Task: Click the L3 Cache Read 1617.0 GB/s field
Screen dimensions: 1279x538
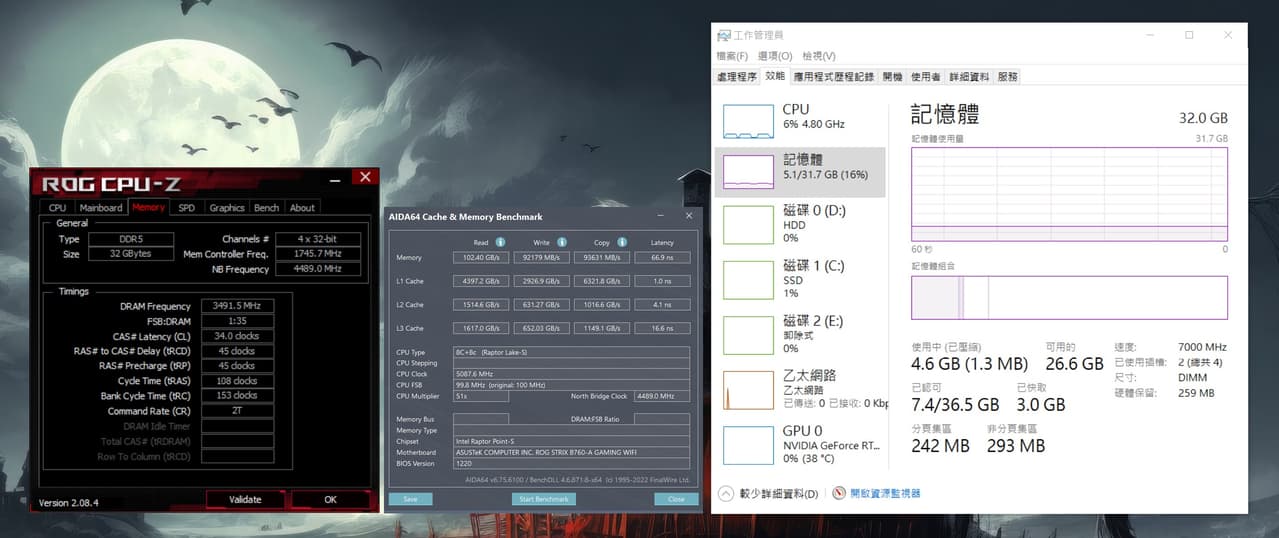Action: (x=481, y=328)
